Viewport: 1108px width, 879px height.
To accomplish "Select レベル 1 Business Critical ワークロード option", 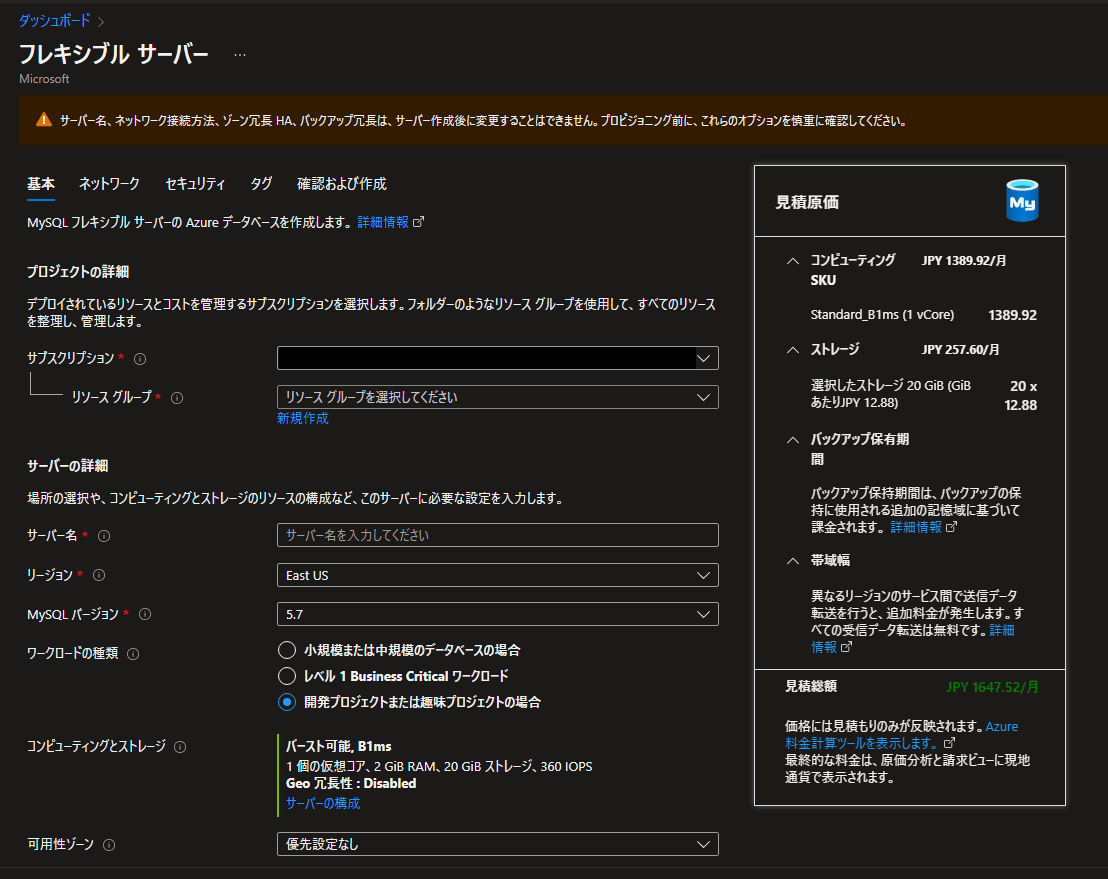I will [x=287, y=676].
